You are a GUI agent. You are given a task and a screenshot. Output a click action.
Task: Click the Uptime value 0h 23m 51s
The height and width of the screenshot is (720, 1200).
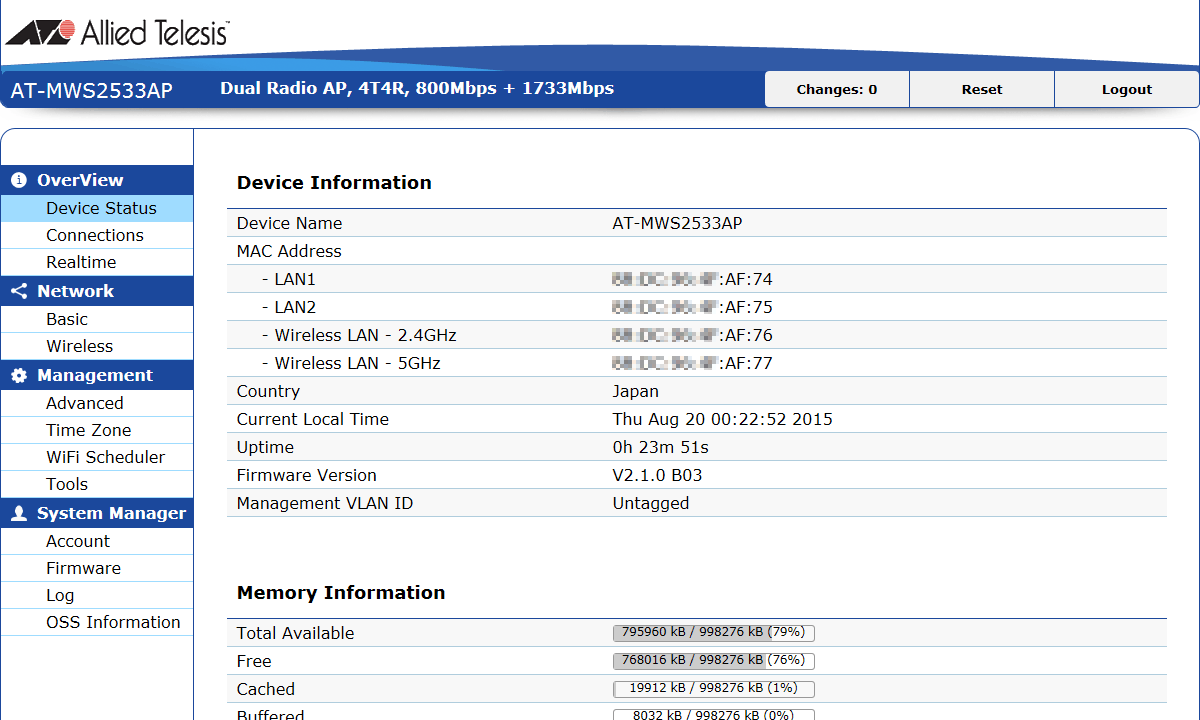[x=660, y=447]
